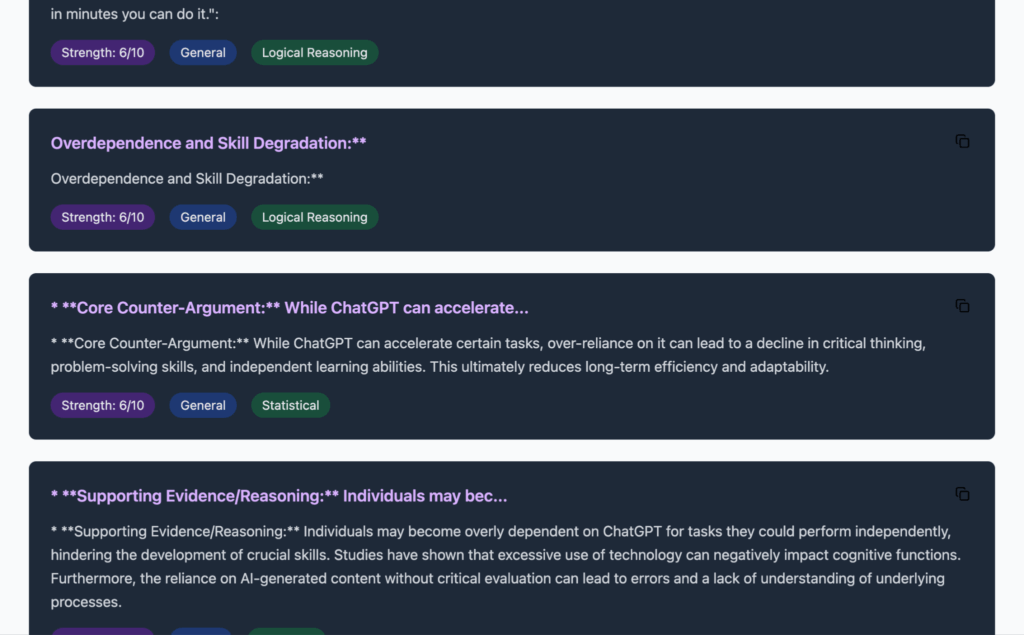Copy the Core Counter-Argument card text

(962, 306)
